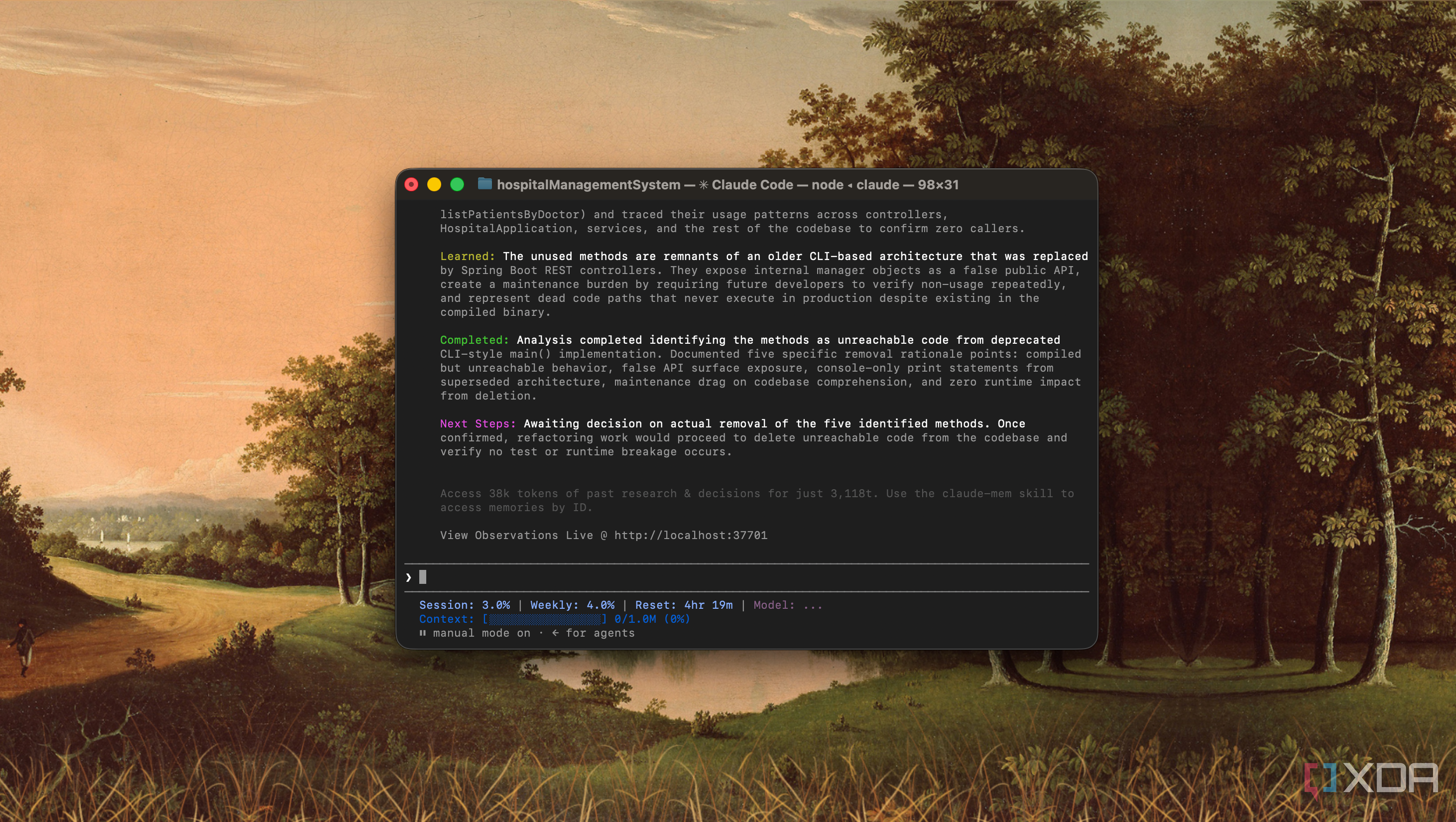The width and height of the screenshot is (1456, 822).
Task: Click the 'Learned:' heading
Action: [x=468, y=256]
